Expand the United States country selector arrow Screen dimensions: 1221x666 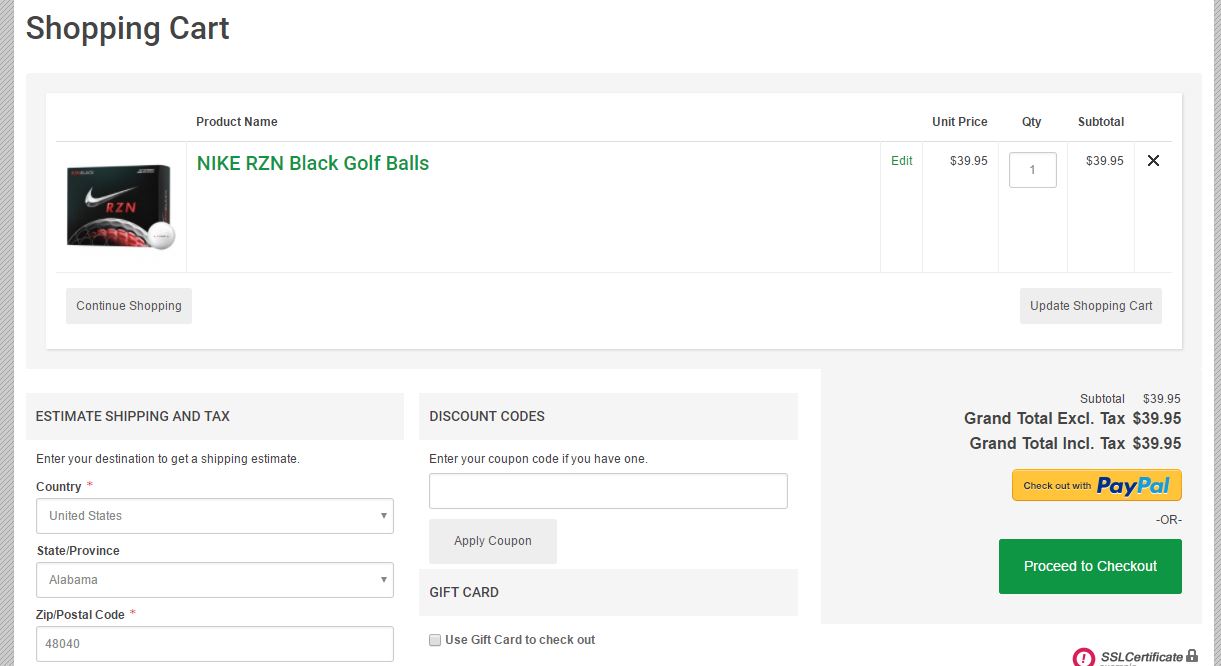[383, 515]
